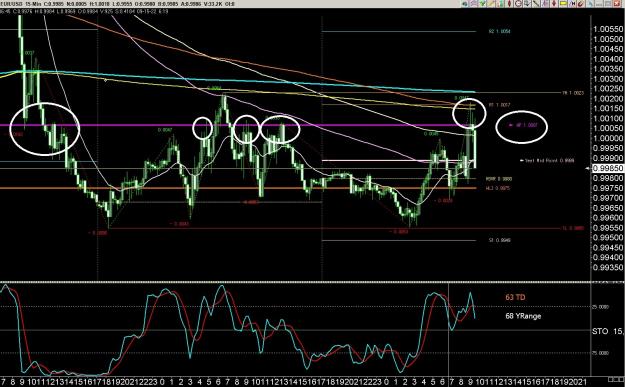Click the downward arrow toolbar icon
625x387 pixels.
coord(527,4)
